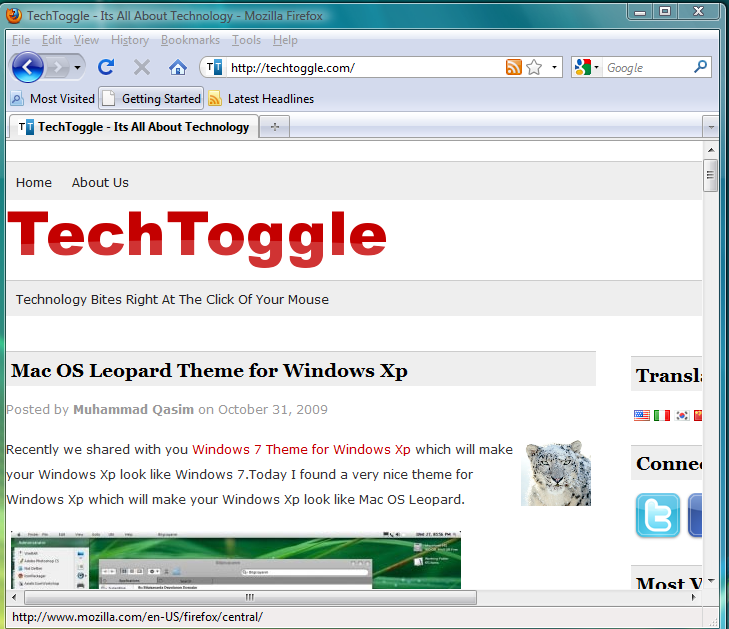Viewport: 729px width, 629px height.
Task: Select the Korean flag translation icon
Action: pos(682,415)
